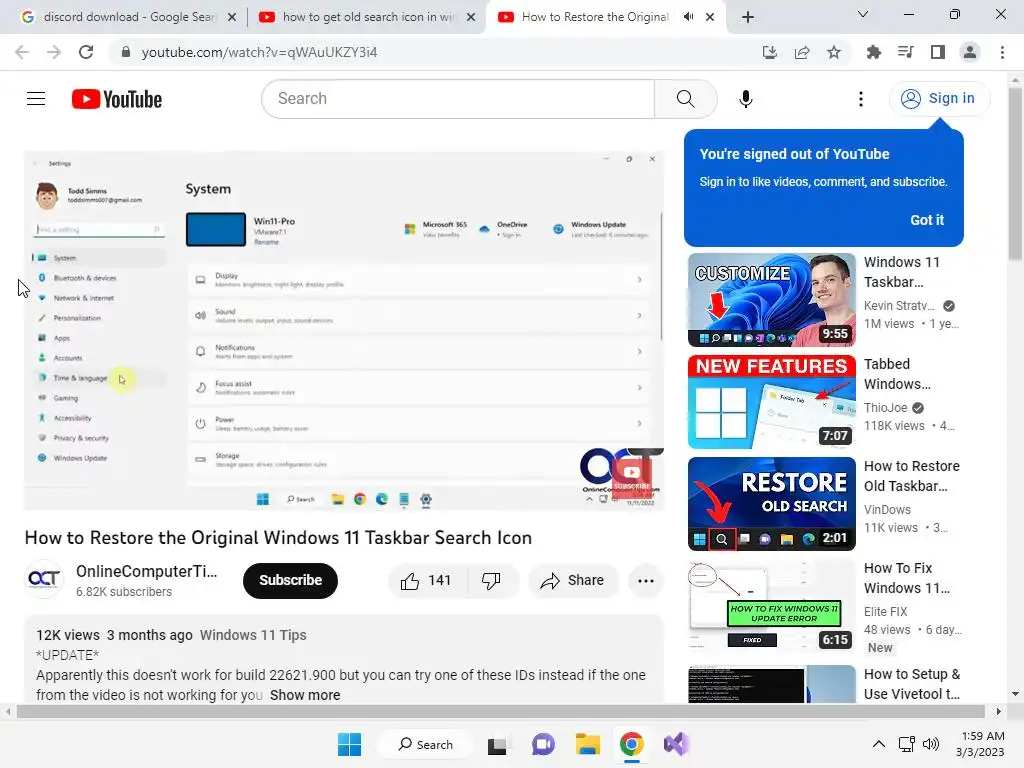Open Chrome profile avatar icon

point(970,52)
